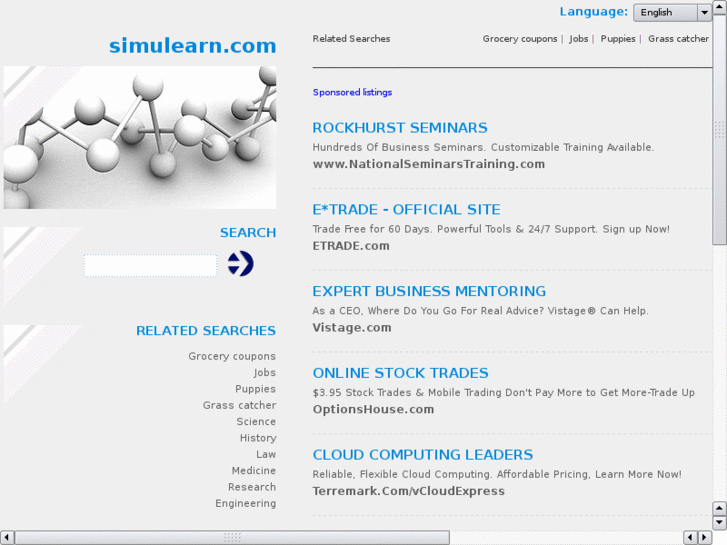Visit the Vistage.com link
Screen dimensions: 727x545
tap(351, 327)
